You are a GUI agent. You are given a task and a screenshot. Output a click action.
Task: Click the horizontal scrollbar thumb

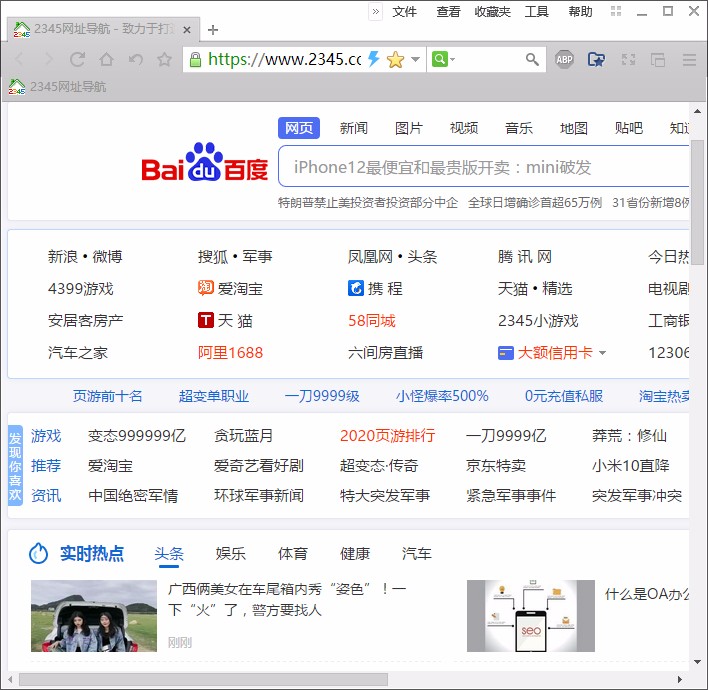(203, 680)
